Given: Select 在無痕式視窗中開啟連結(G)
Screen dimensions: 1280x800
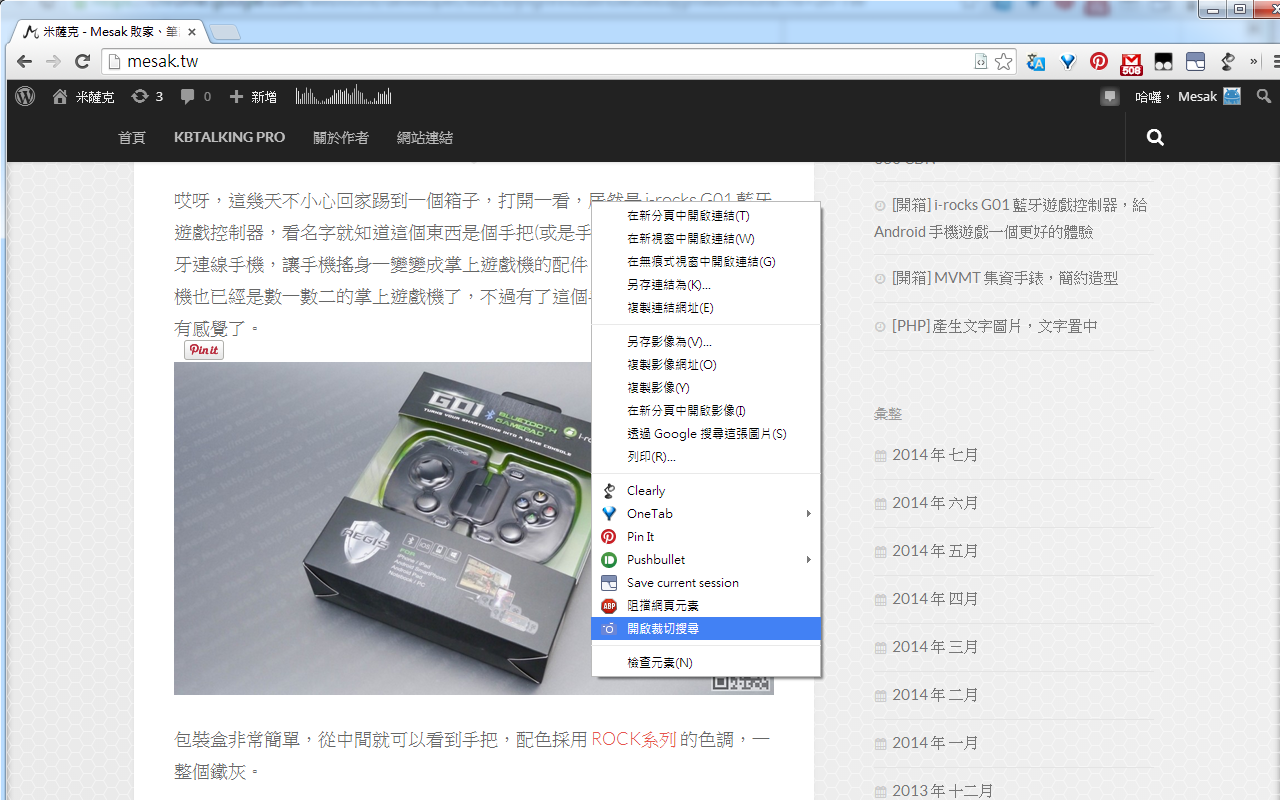Looking at the screenshot, I should pos(706,261).
